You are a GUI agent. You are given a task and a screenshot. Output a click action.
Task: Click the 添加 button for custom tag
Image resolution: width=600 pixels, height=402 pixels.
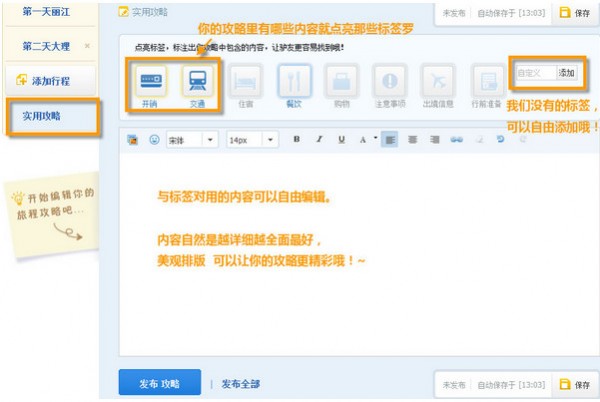point(567,73)
